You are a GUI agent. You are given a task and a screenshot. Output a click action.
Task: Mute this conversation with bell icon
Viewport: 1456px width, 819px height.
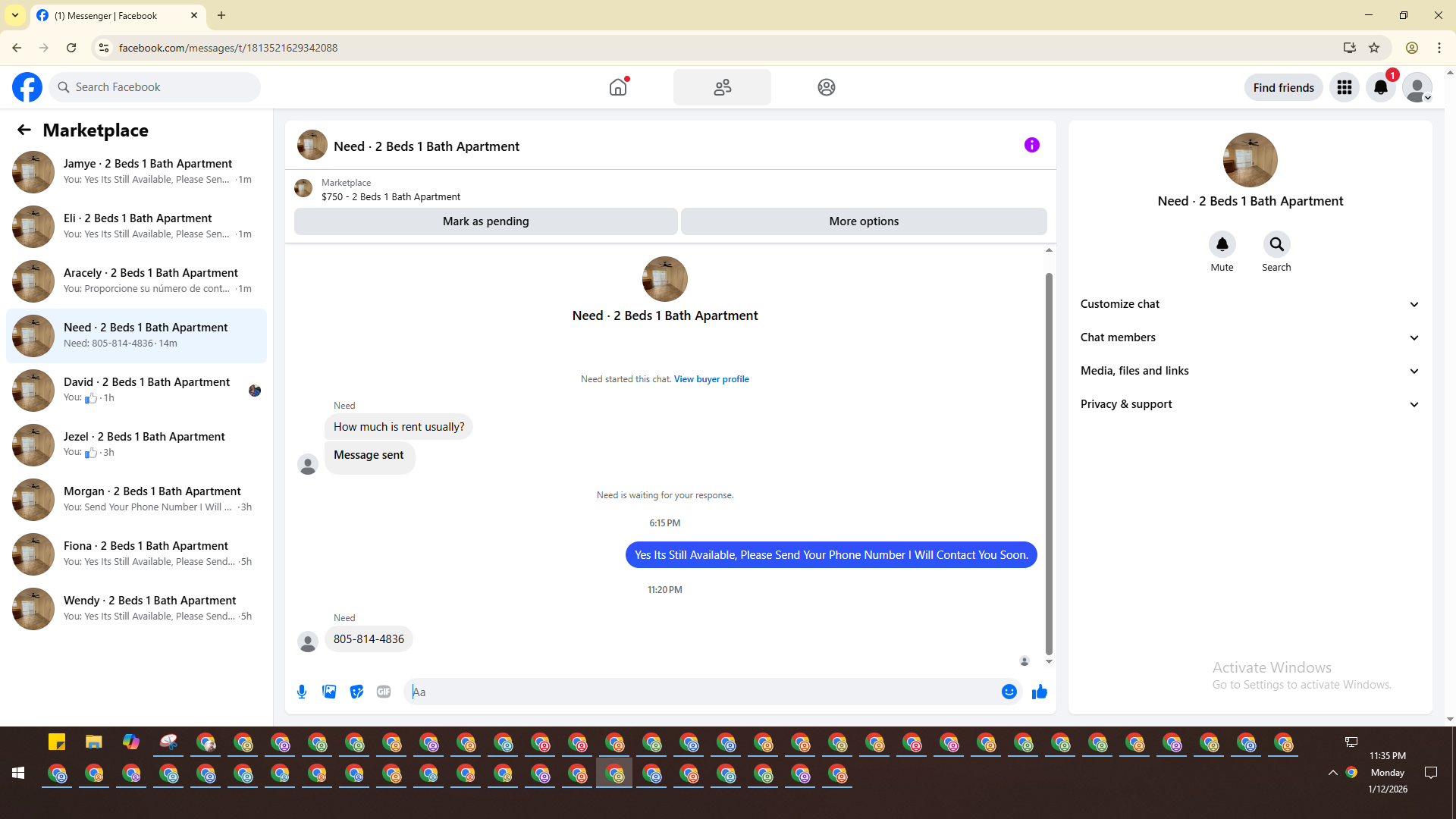[1222, 244]
